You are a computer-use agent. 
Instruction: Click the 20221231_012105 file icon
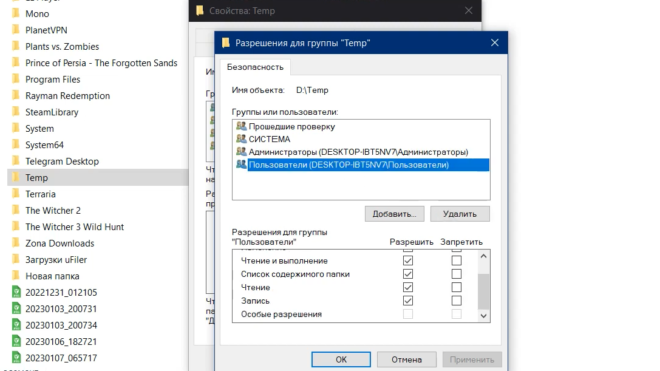point(16,292)
